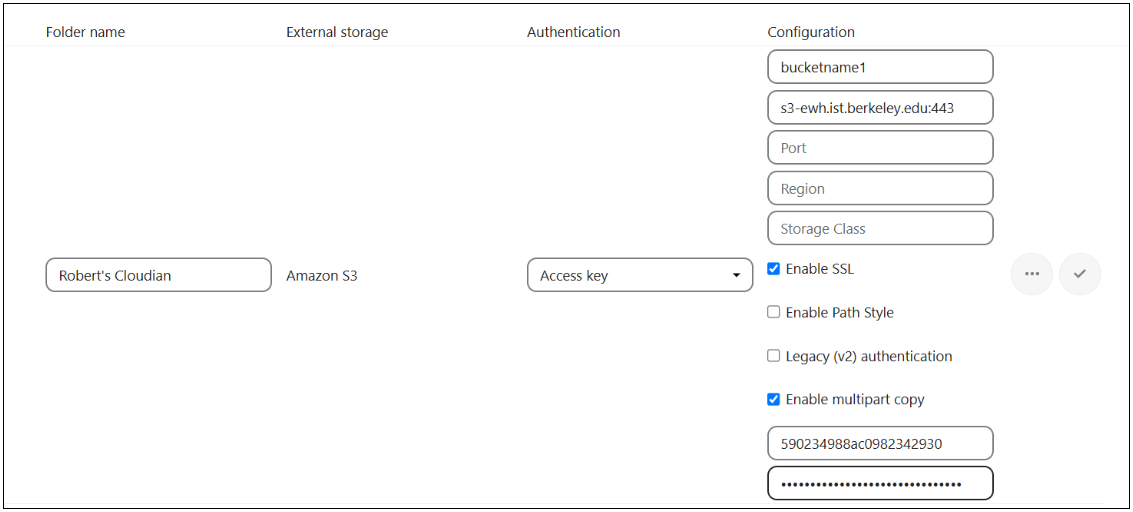Click the s3-ewh.ist.berkeley.edu hostname field

880,107
